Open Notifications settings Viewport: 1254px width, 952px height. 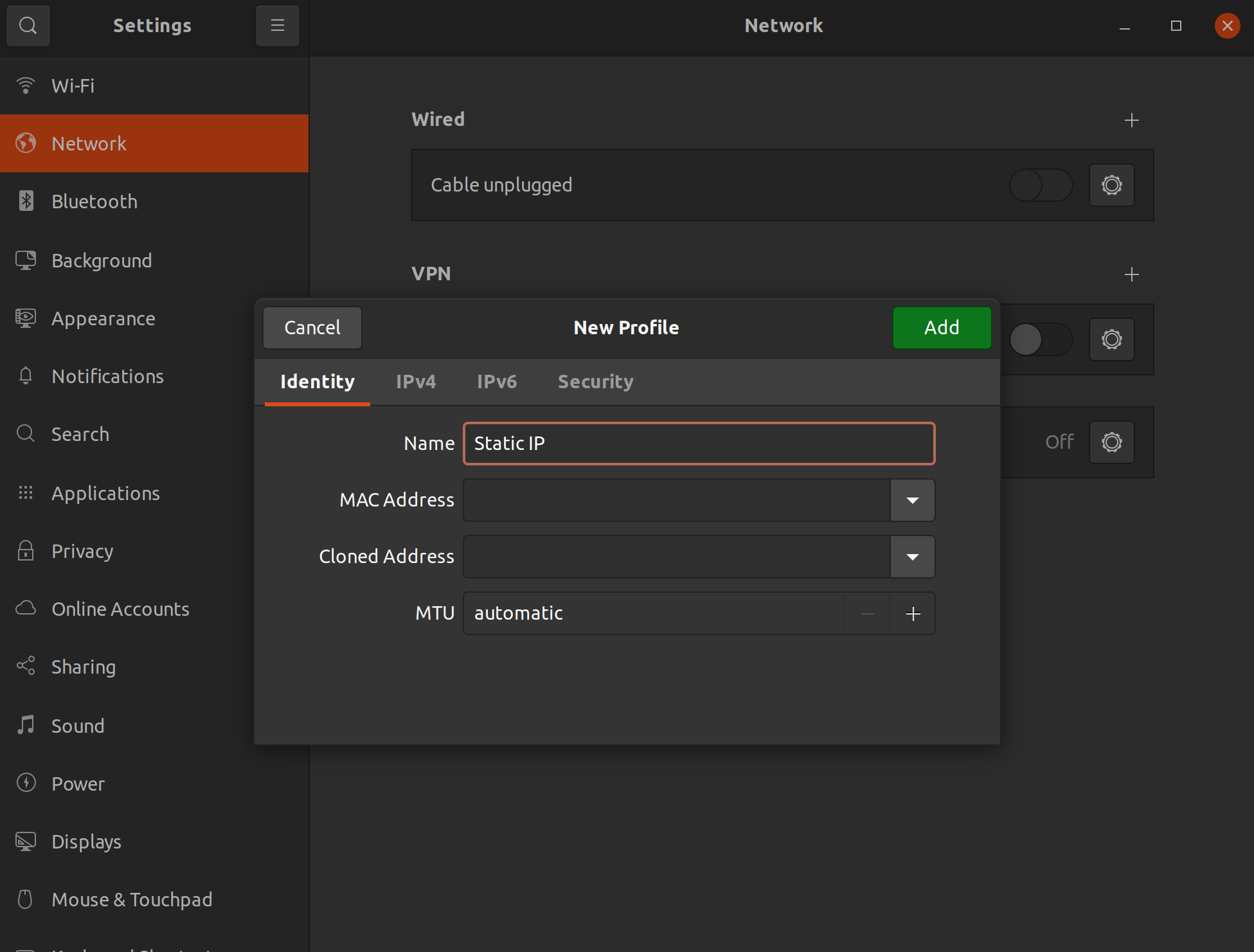pos(127,376)
